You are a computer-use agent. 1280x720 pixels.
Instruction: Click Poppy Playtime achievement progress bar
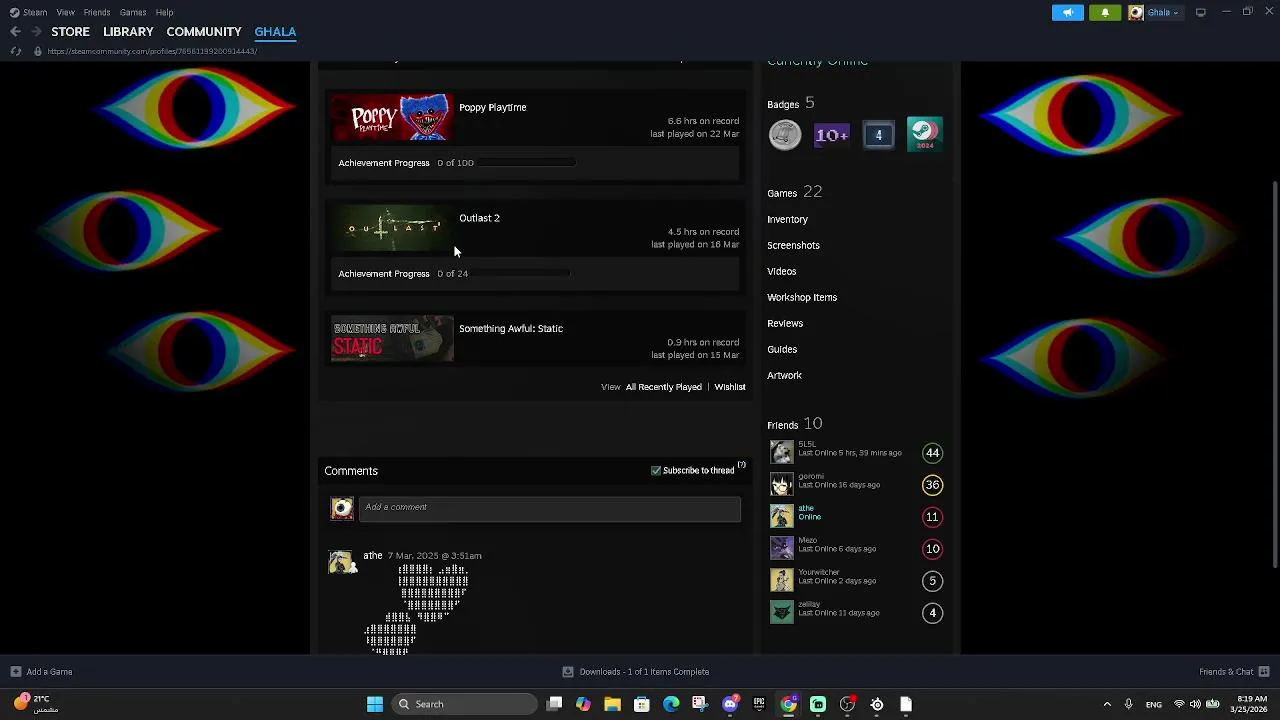527,163
